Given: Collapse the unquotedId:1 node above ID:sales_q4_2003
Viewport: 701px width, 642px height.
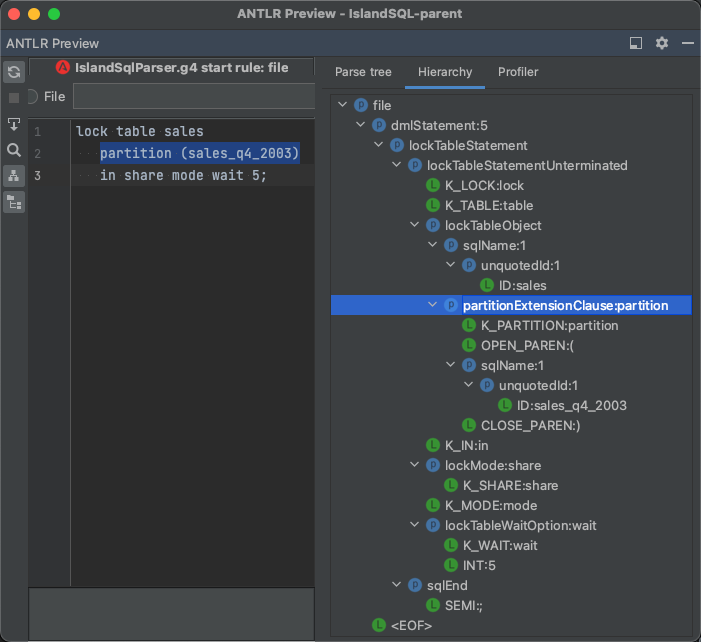Looking at the screenshot, I should point(468,385).
